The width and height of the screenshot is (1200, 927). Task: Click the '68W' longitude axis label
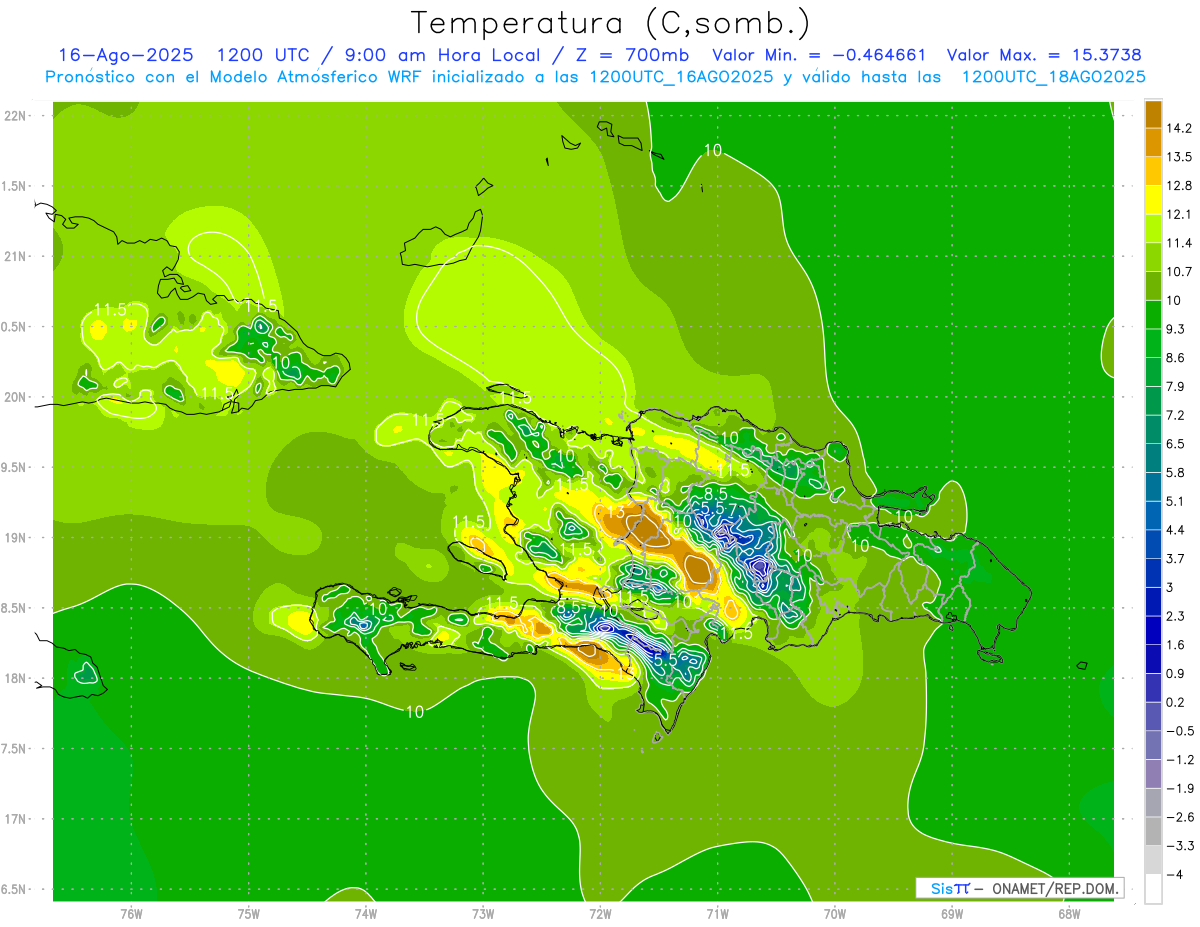(x=1068, y=913)
